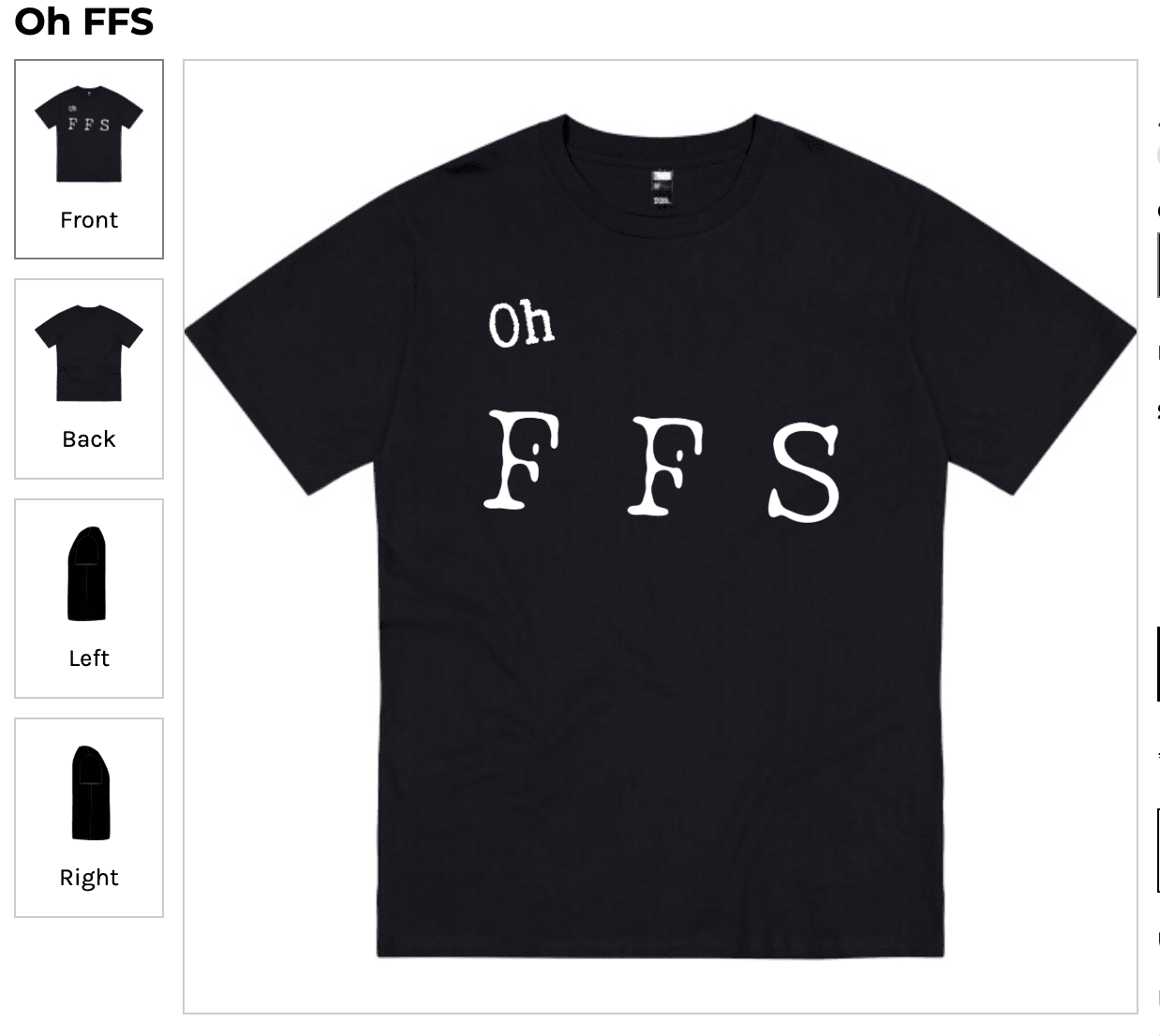Click the 'Back' label text
Image resolution: width=1160 pixels, height=1036 pixels.
(89, 439)
